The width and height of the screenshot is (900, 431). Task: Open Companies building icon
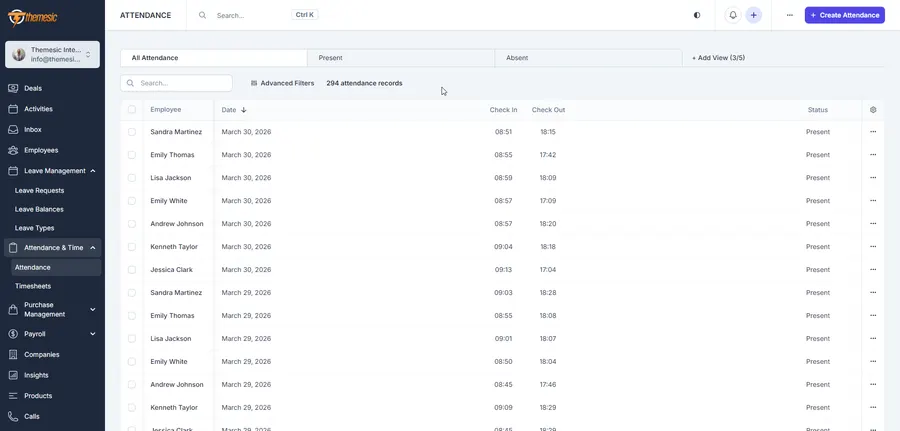click(x=13, y=355)
